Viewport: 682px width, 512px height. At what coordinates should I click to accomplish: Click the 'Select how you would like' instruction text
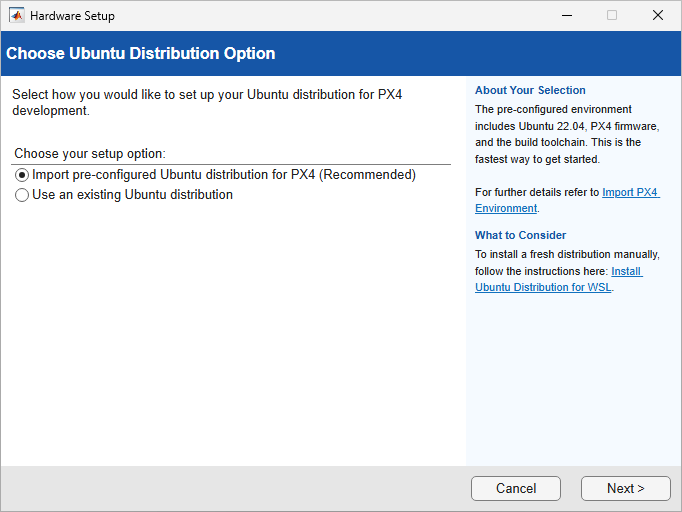pos(207,102)
